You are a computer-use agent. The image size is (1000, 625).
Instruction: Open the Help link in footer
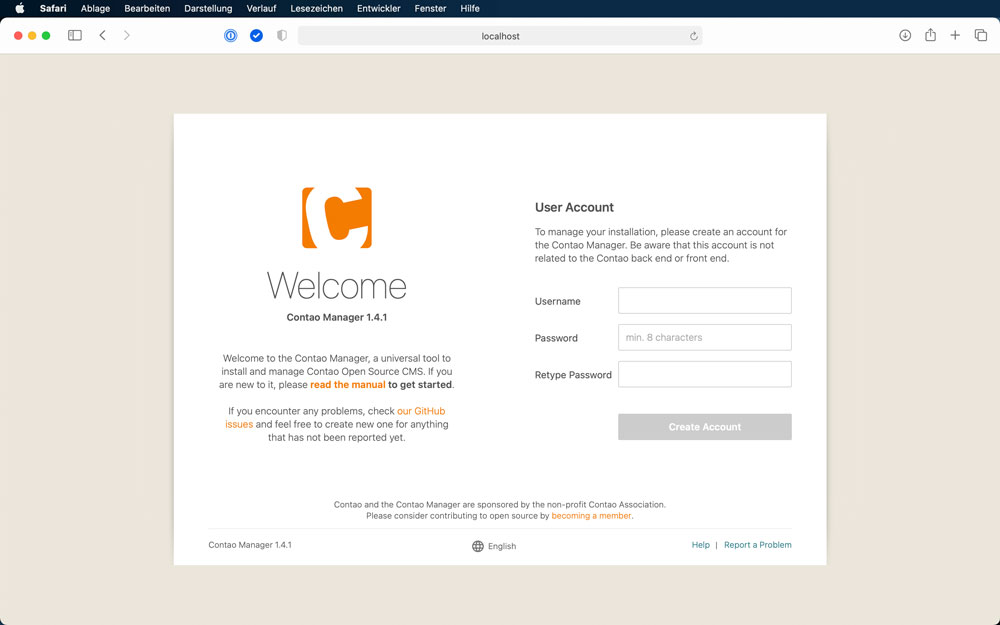(700, 545)
